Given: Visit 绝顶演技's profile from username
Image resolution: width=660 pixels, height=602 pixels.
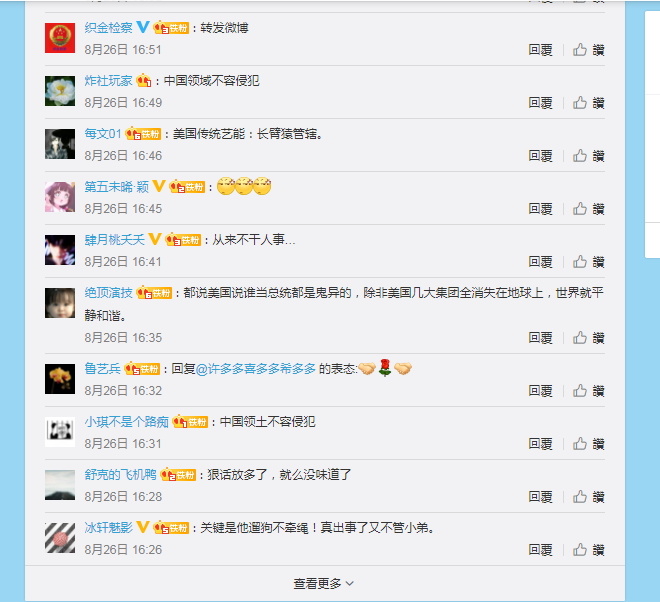Looking at the screenshot, I should [x=109, y=293].
